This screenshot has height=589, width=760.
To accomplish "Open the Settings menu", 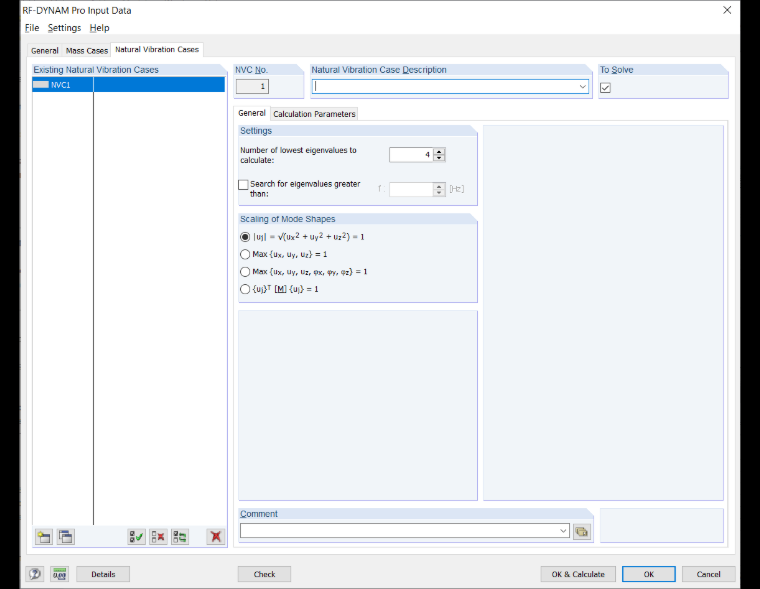I will tap(64, 28).
